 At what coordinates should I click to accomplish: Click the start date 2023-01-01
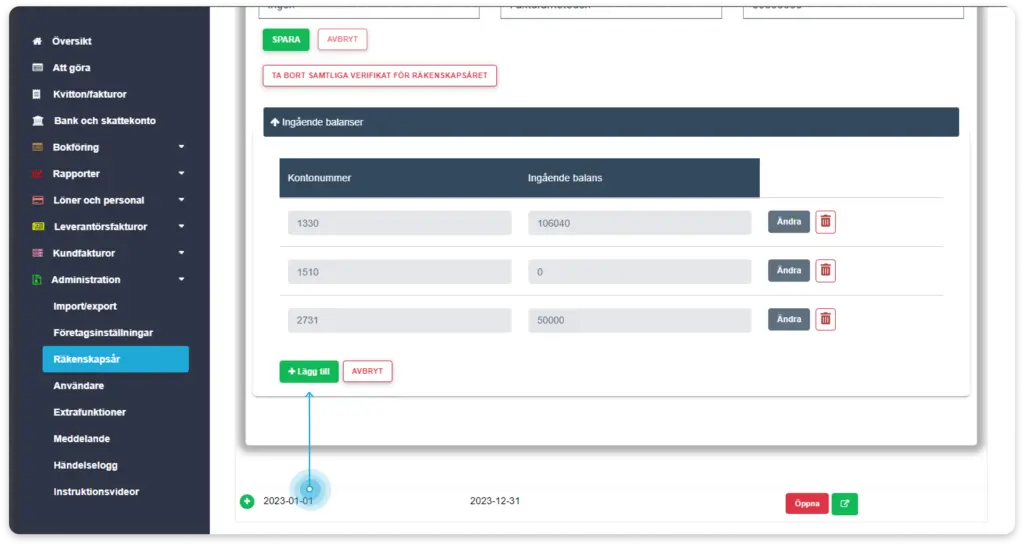[288, 501]
